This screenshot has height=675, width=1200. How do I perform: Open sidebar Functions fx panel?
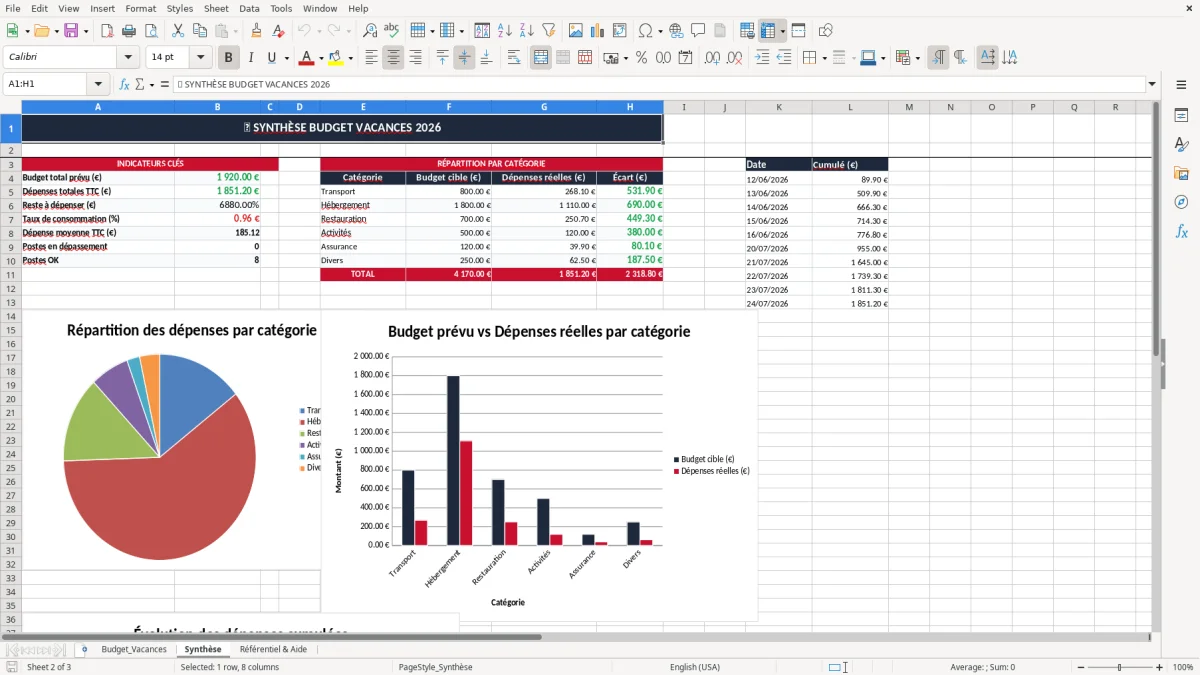coord(1181,231)
